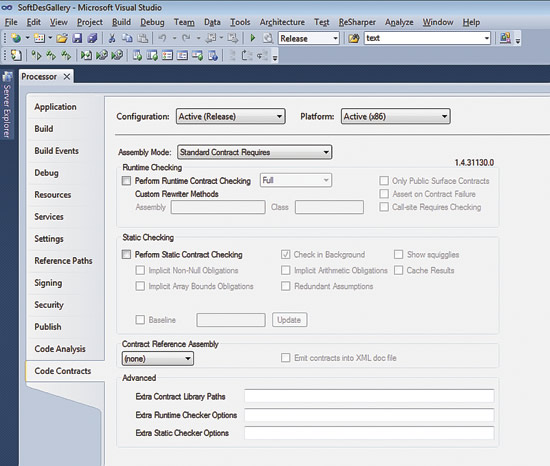This screenshot has height=466, width=550.
Task: Expand the New Project dropdown arrow
Action: click(x=27, y=38)
